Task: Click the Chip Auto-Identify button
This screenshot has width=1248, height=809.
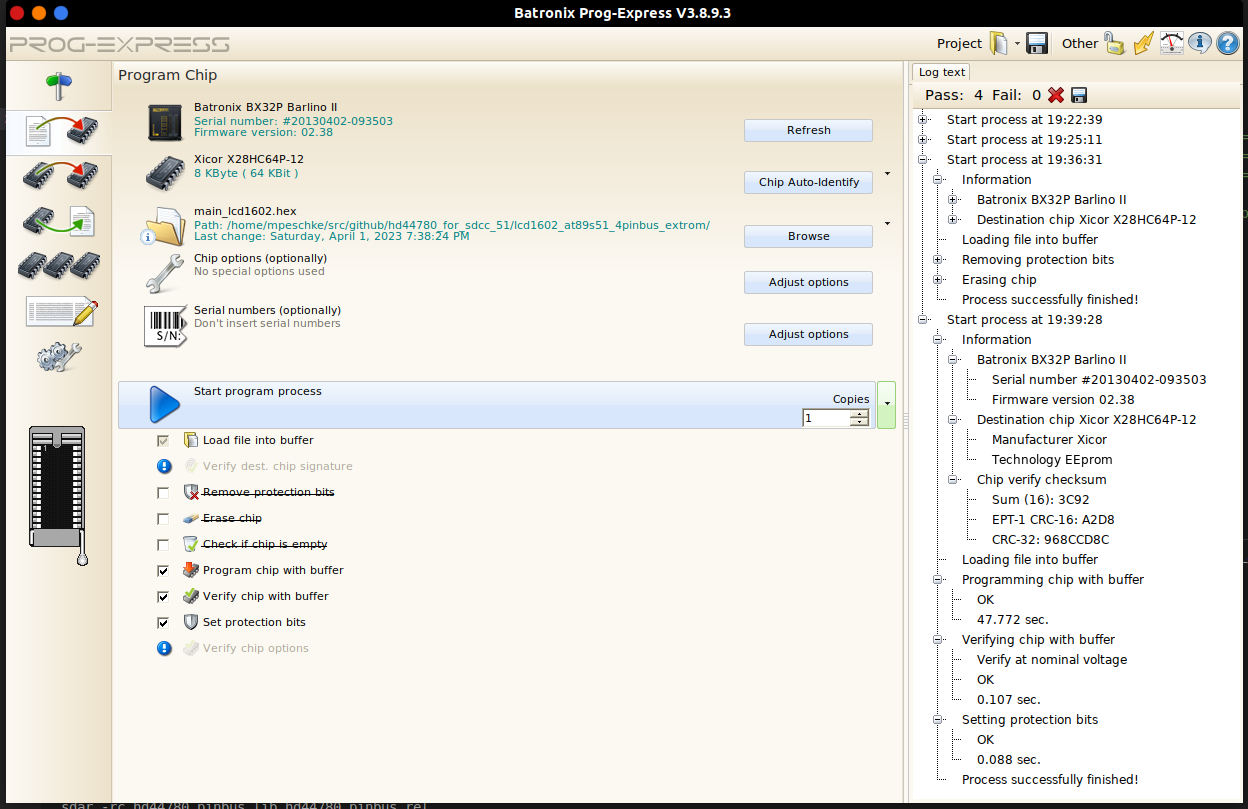Action: click(808, 182)
